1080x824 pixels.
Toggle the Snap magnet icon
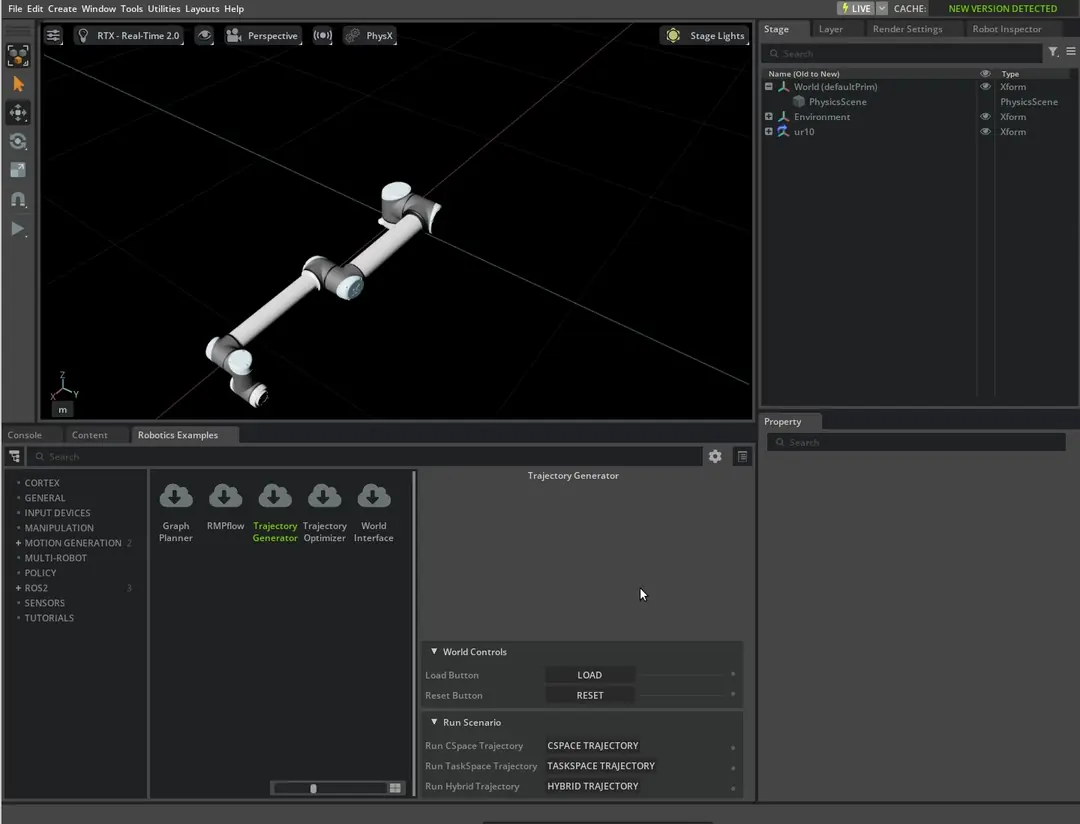(x=18, y=200)
